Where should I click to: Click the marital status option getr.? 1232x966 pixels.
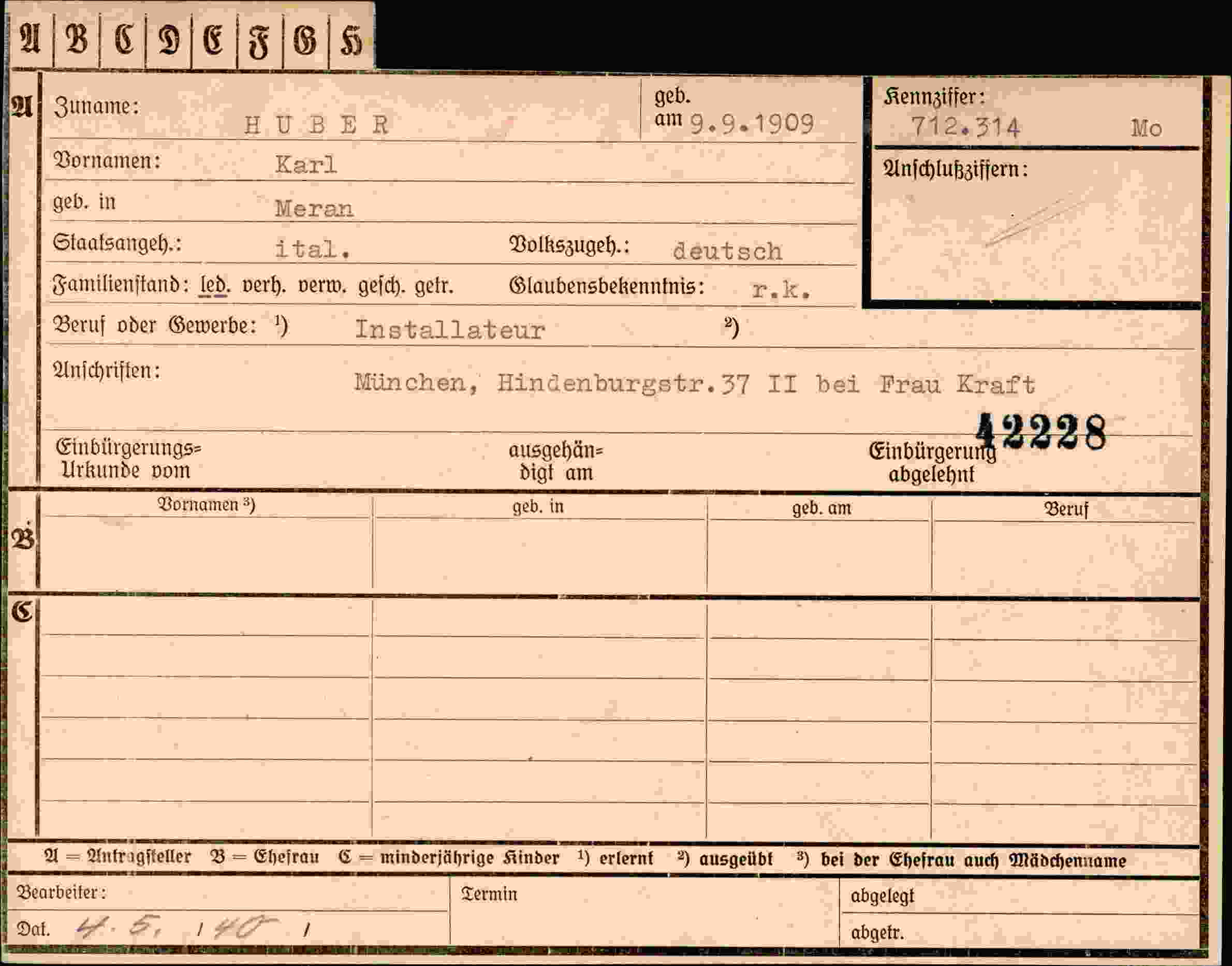[434, 287]
